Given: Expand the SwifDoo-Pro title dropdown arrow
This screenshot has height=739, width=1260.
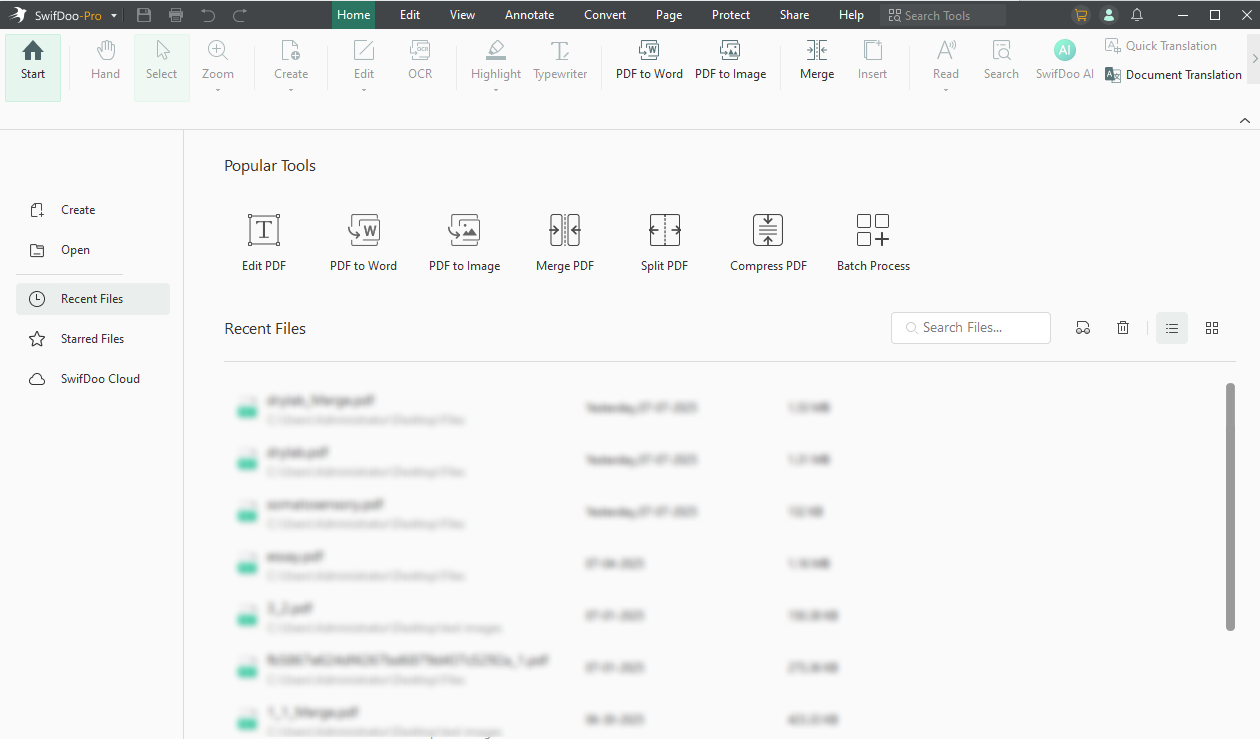Looking at the screenshot, I should click(x=114, y=16).
